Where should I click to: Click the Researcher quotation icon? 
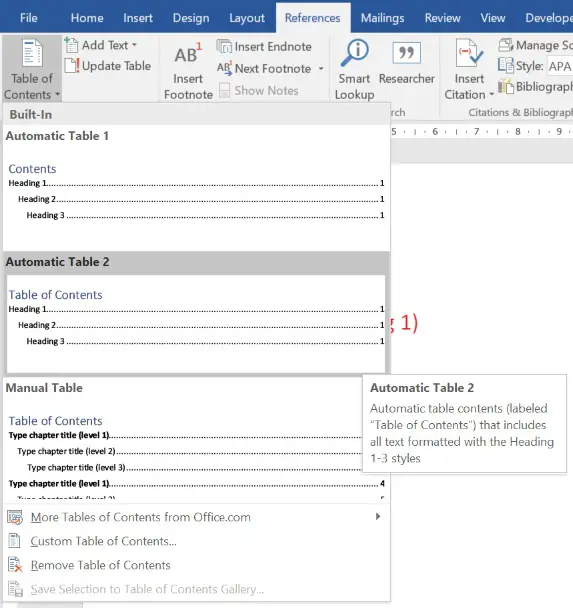(406, 53)
